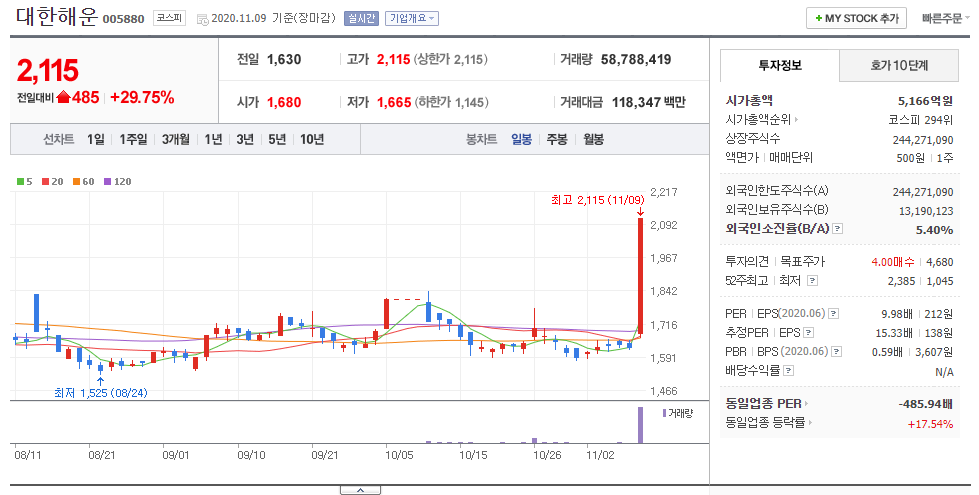Select 1일 line chart period
Viewport: 979px width, 495px height.
[96, 139]
